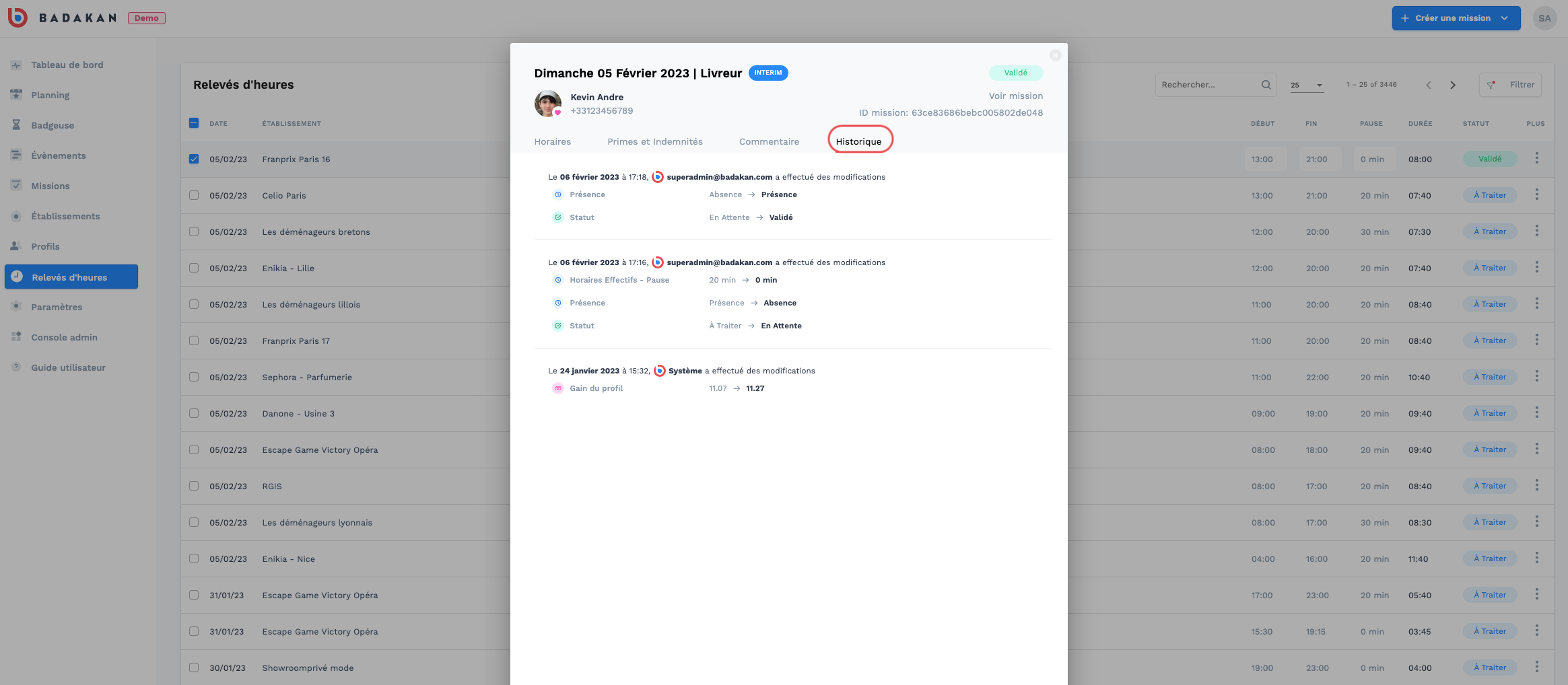Open the 25 rows per page dropdown
This screenshot has height=685, width=1568.
pyautogui.click(x=1307, y=85)
